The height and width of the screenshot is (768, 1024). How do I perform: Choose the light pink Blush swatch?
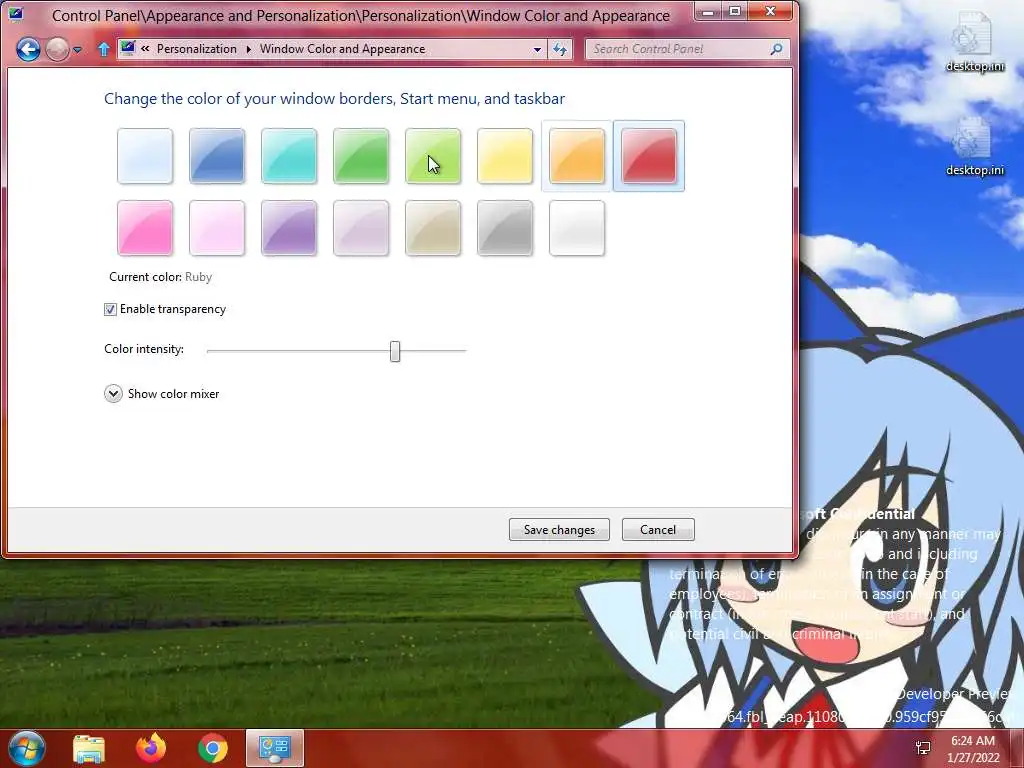[x=217, y=228]
